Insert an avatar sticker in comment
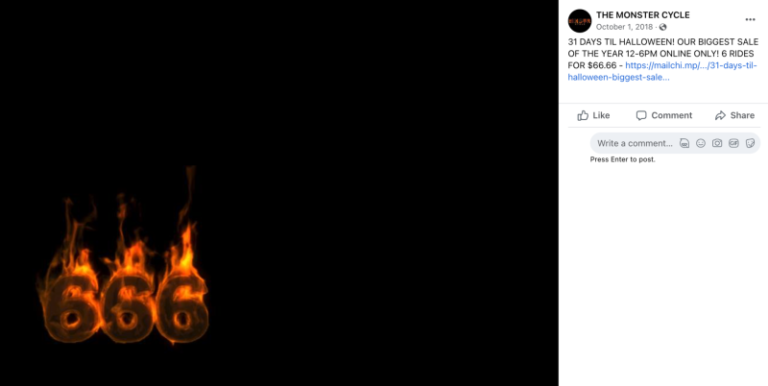This screenshot has width=768, height=386. (684, 143)
